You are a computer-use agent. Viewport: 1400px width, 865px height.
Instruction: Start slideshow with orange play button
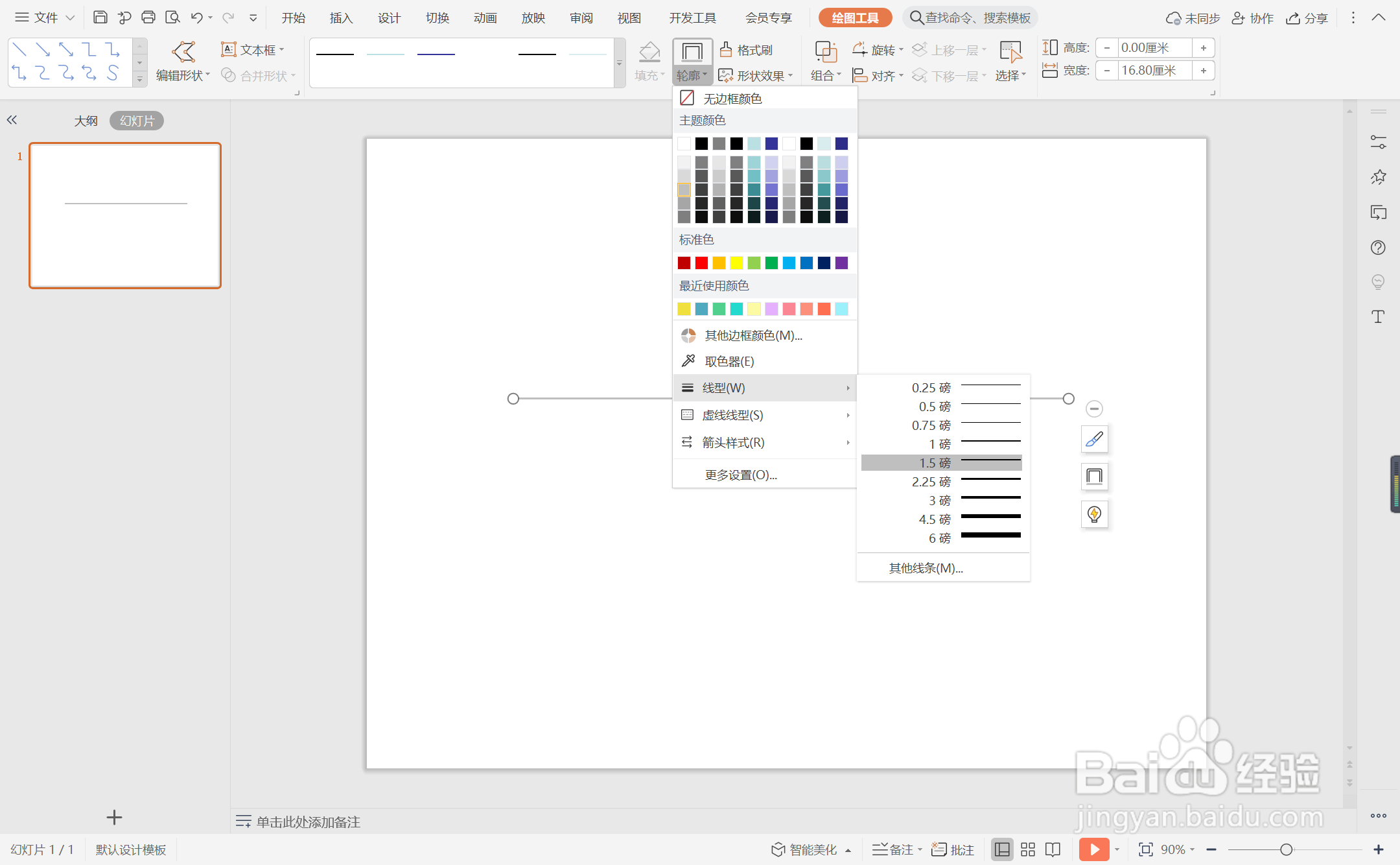(x=1094, y=849)
